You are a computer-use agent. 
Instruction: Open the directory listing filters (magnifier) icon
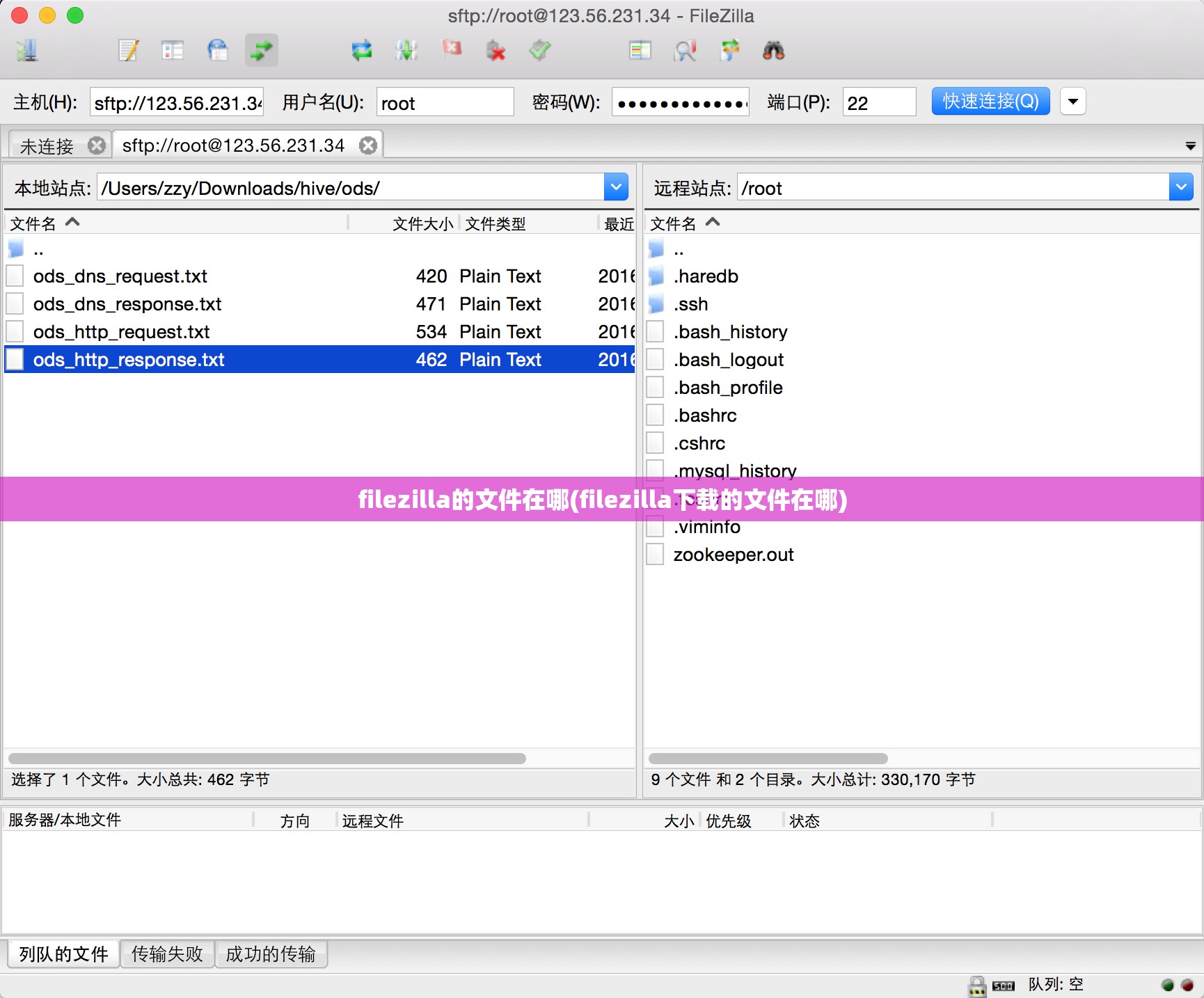685,50
